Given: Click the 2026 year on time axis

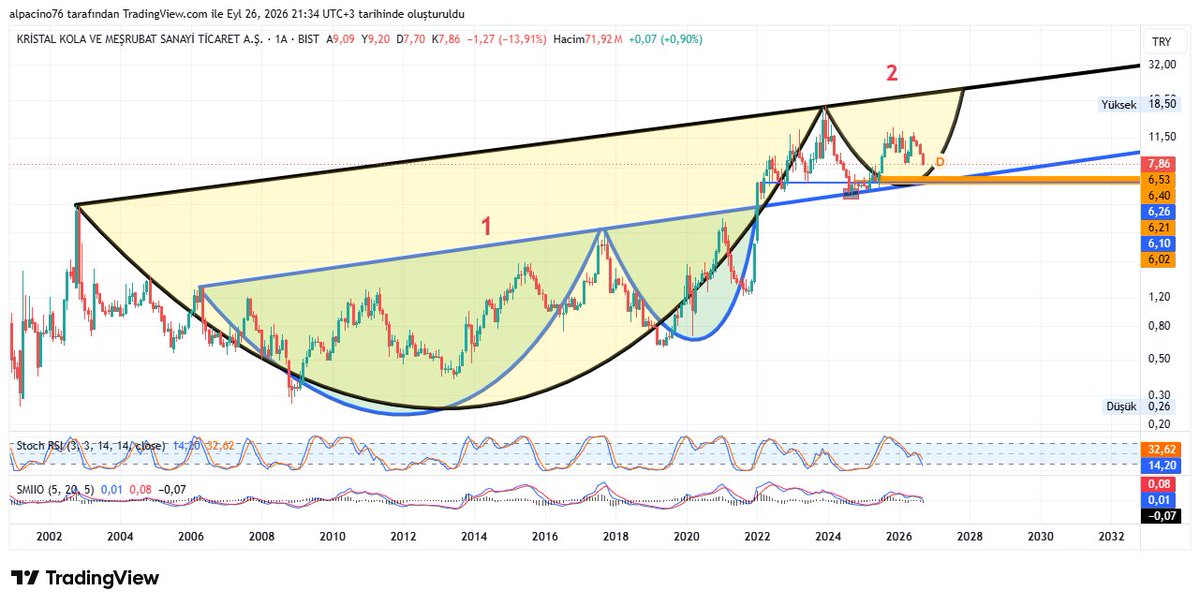Looking at the screenshot, I should tap(898, 537).
